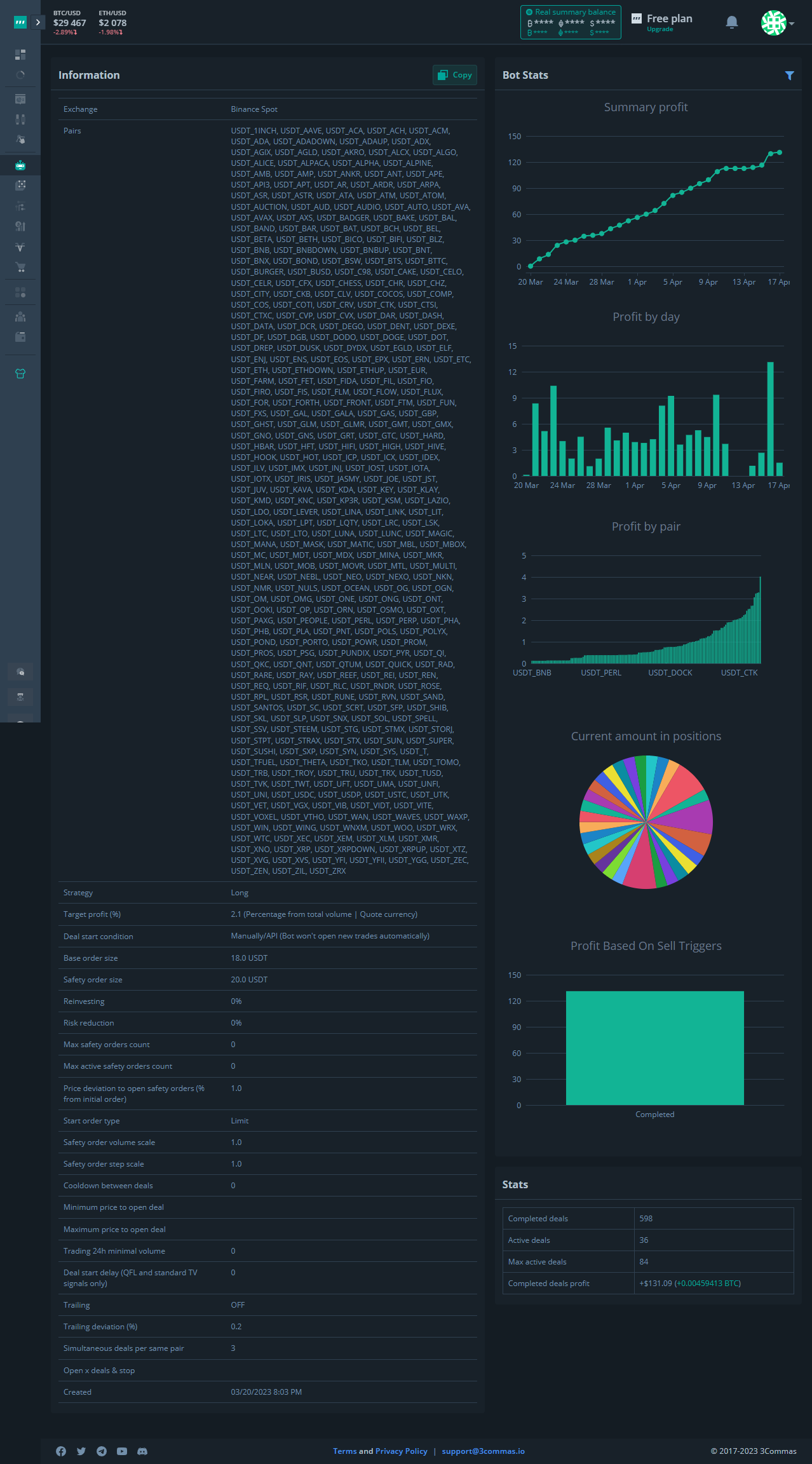812x1464 pixels.
Task: Click the Summary profit chart title
Action: click(646, 107)
